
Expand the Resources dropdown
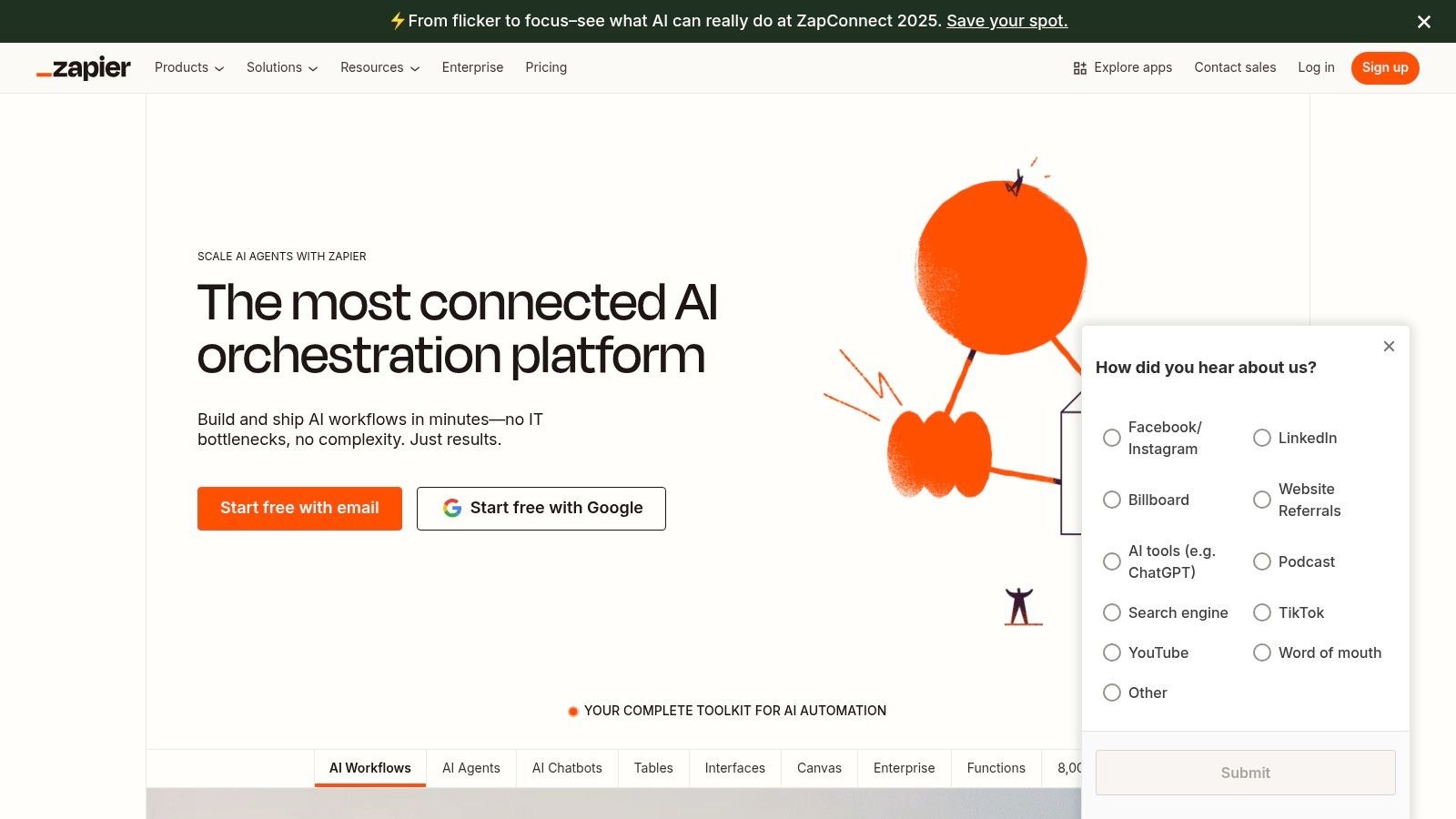click(379, 67)
